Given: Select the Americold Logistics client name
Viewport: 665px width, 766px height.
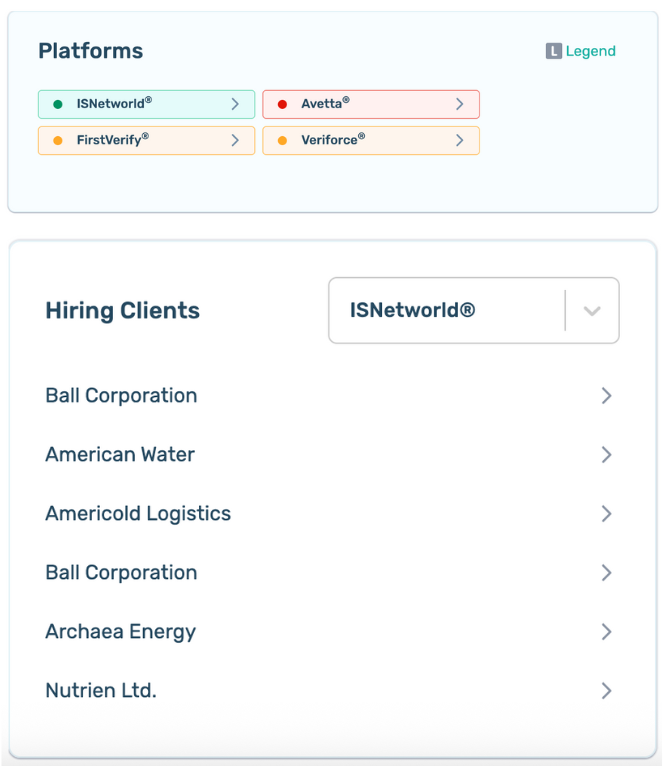Looking at the screenshot, I should (138, 514).
